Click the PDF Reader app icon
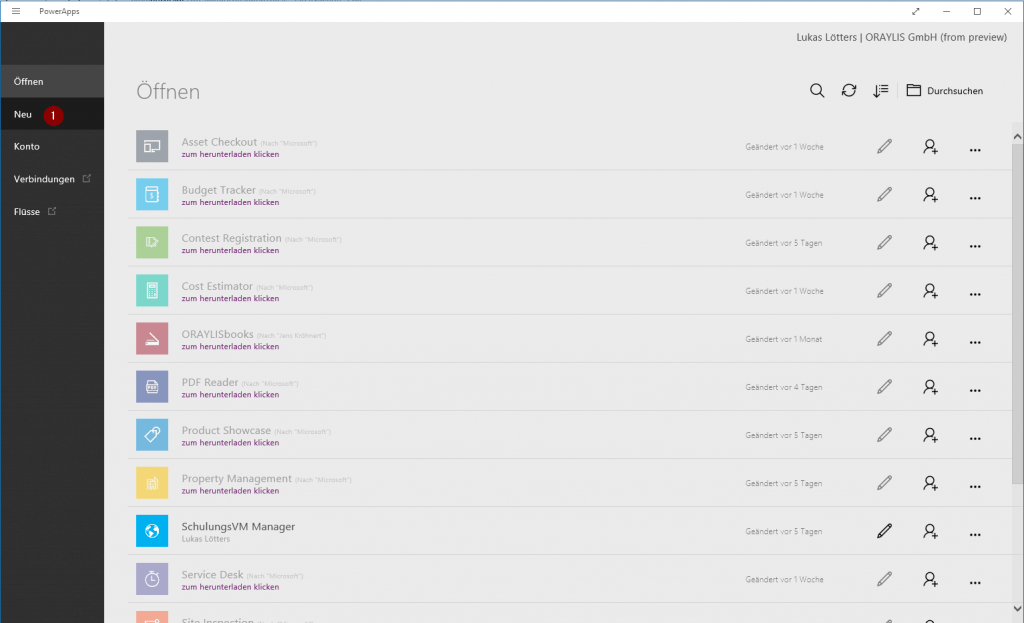The image size is (1024, 623). click(152, 387)
